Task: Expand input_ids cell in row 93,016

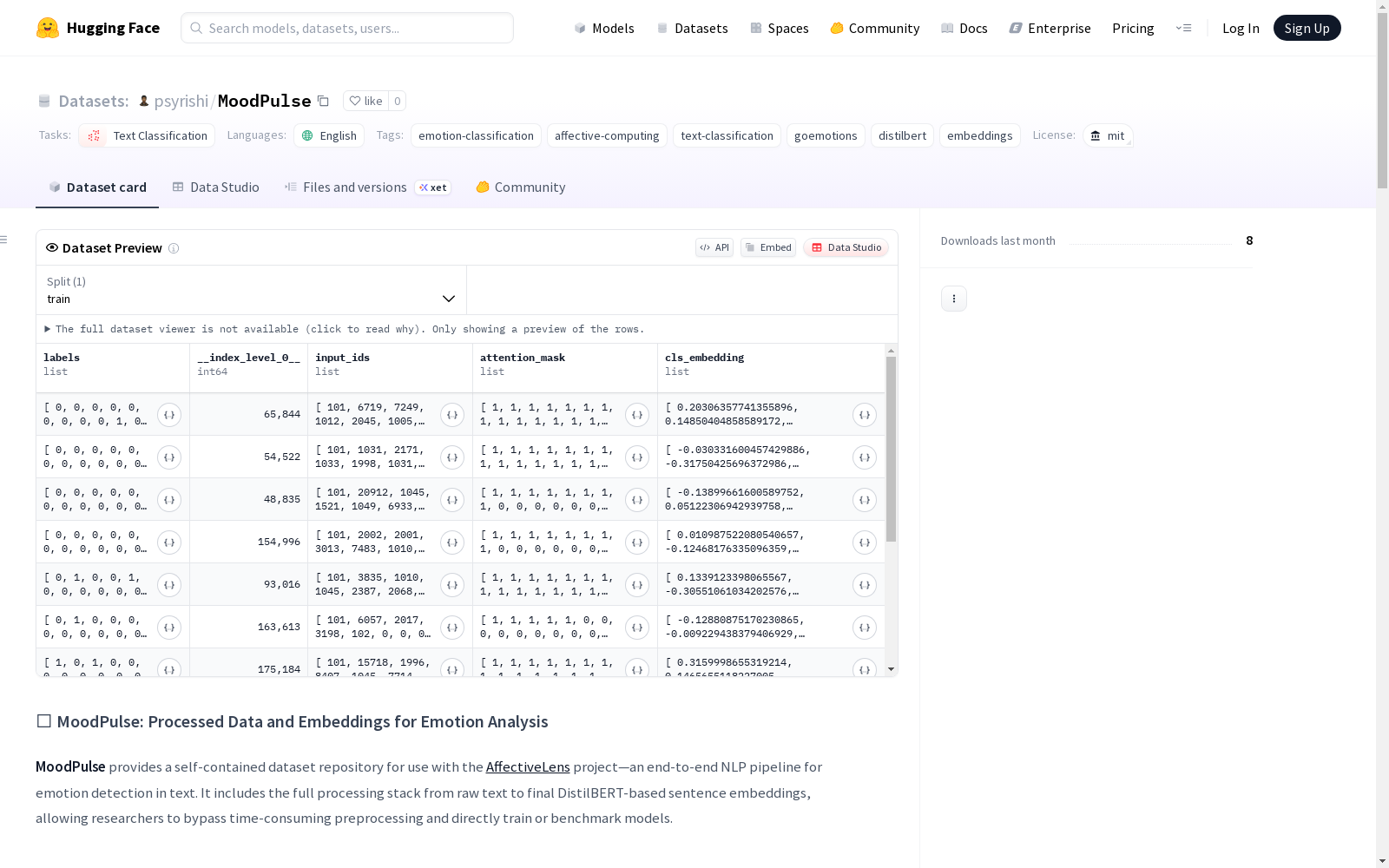Action: click(452, 585)
